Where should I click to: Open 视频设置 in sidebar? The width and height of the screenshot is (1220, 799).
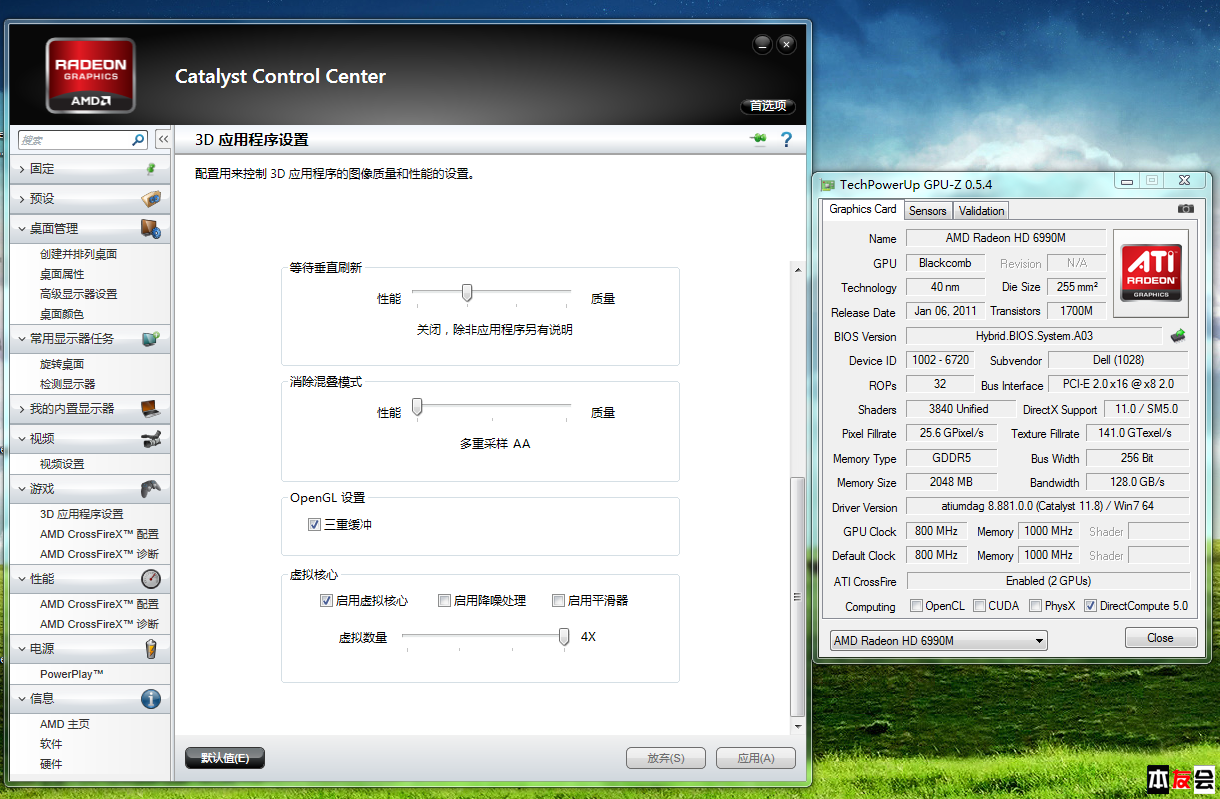62,464
